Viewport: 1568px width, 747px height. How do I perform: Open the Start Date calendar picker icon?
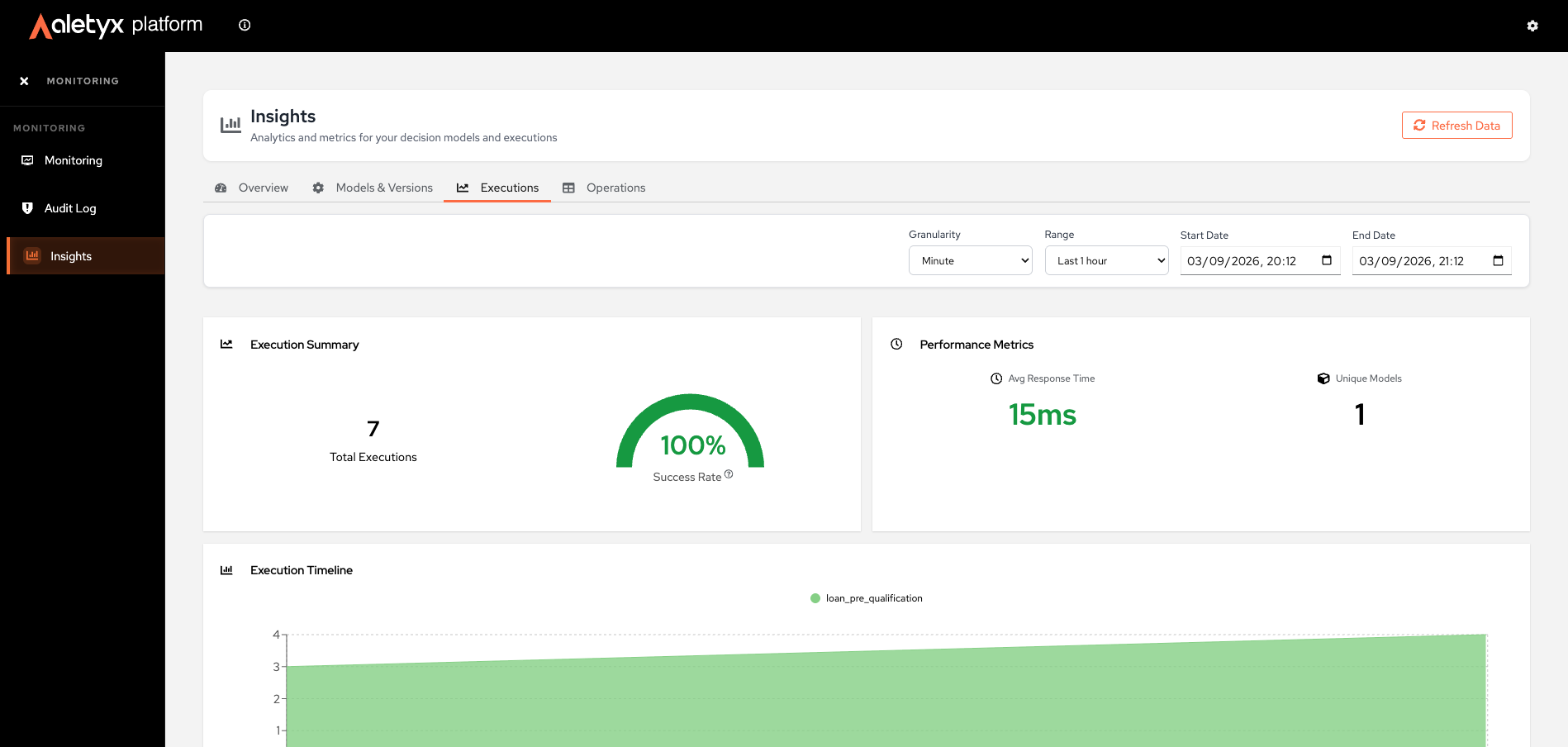coord(1327,260)
